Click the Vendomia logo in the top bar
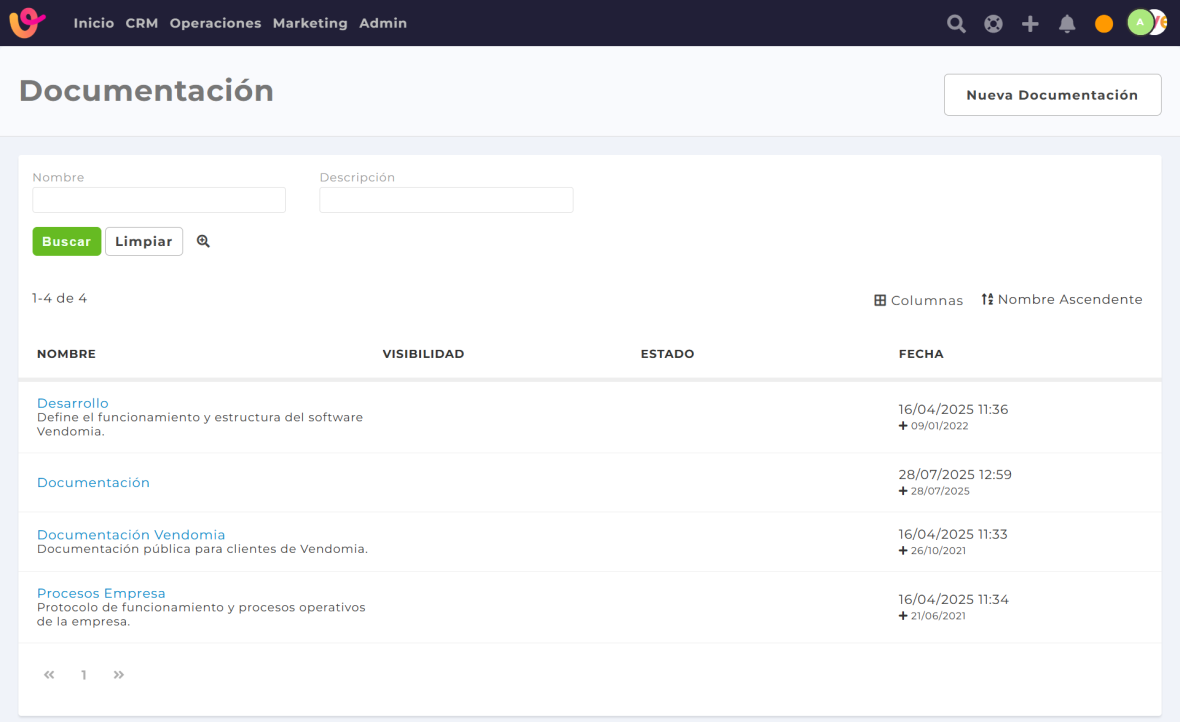Image resolution: width=1180 pixels, height=722 pixels. coord(27,23)
